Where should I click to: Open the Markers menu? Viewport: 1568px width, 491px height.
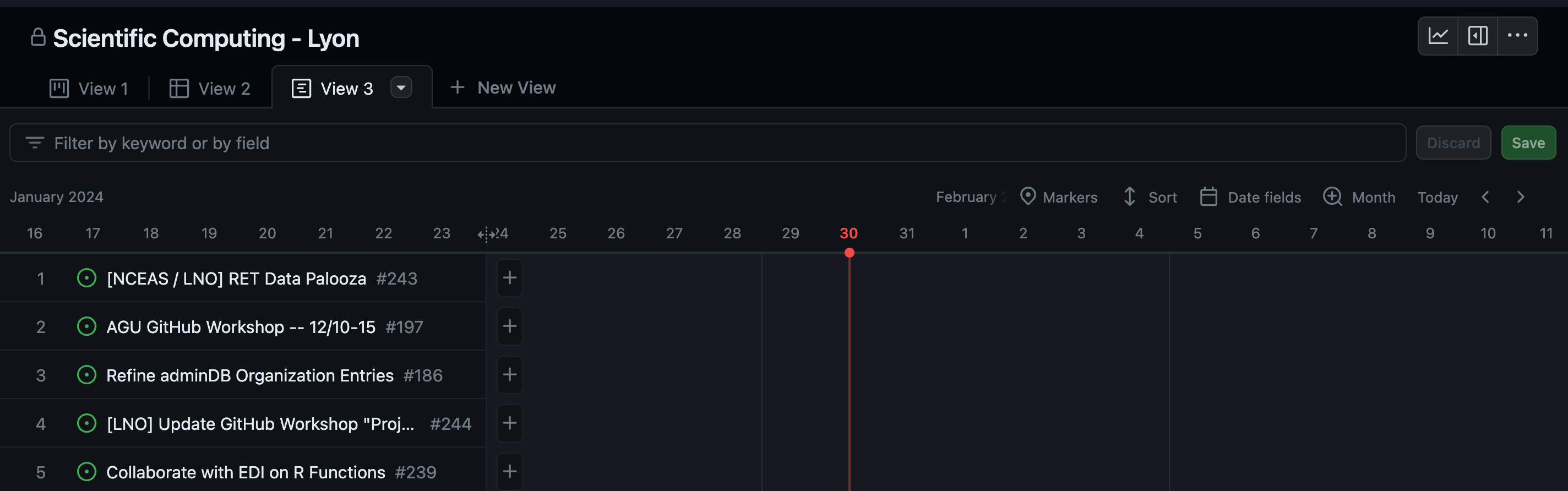click(1059, 197)
